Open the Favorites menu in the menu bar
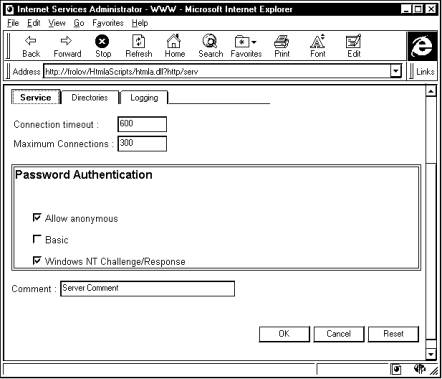The width and height of the screenshot is (442, 379). 108,23
